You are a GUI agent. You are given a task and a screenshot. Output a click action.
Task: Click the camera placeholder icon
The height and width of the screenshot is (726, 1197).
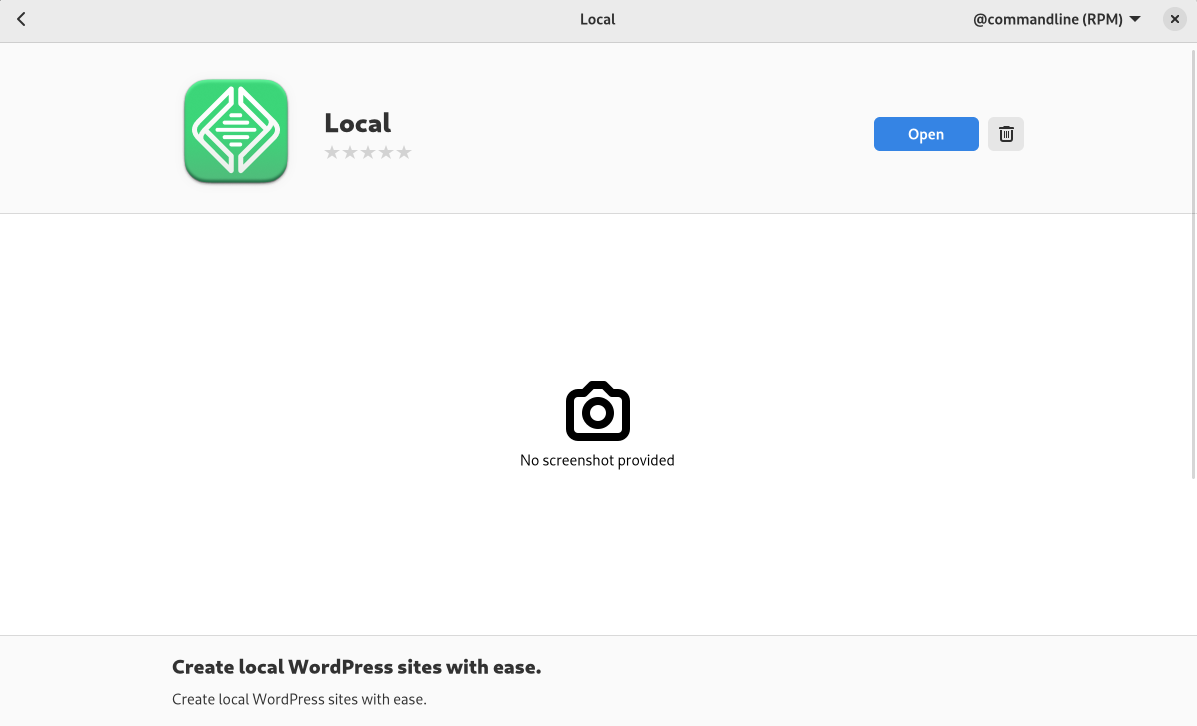coord(597,411)
